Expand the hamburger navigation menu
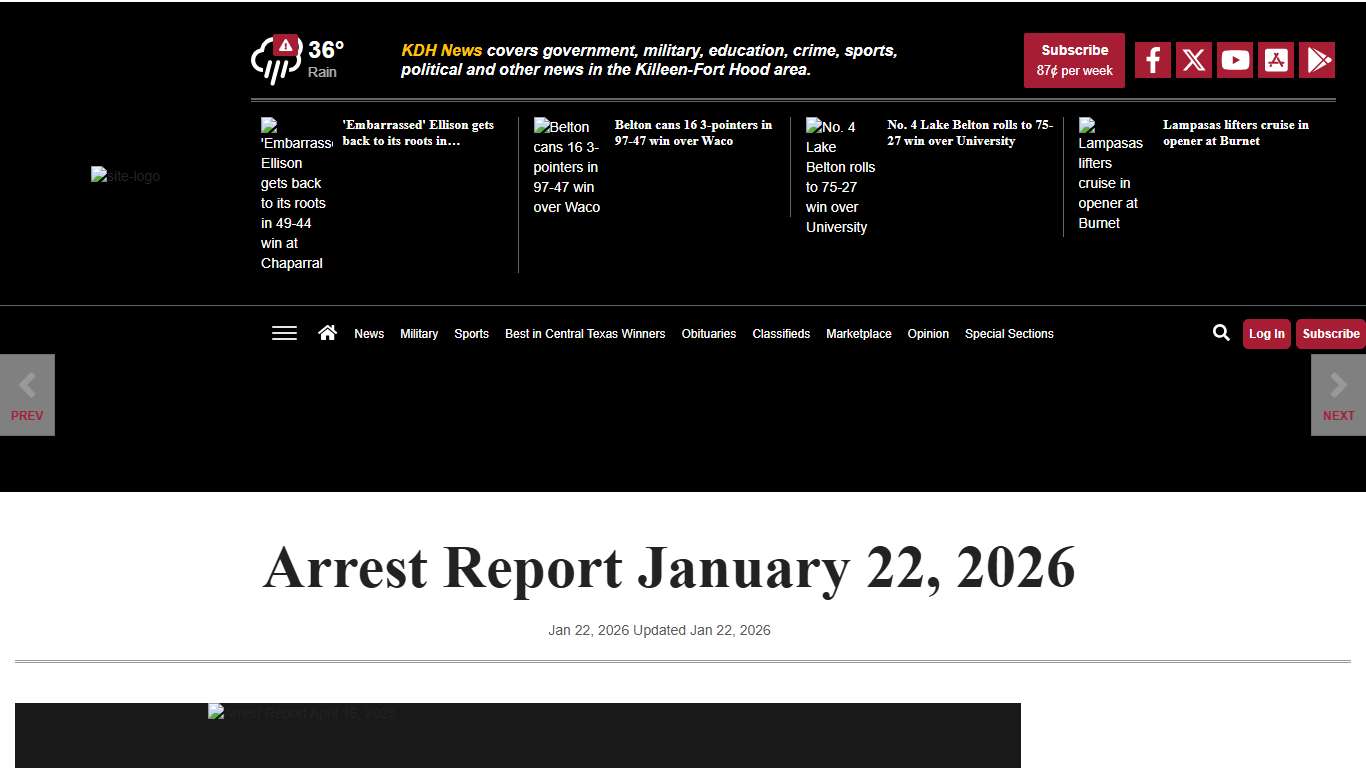 pyautogui.click(x=284, y=332)
